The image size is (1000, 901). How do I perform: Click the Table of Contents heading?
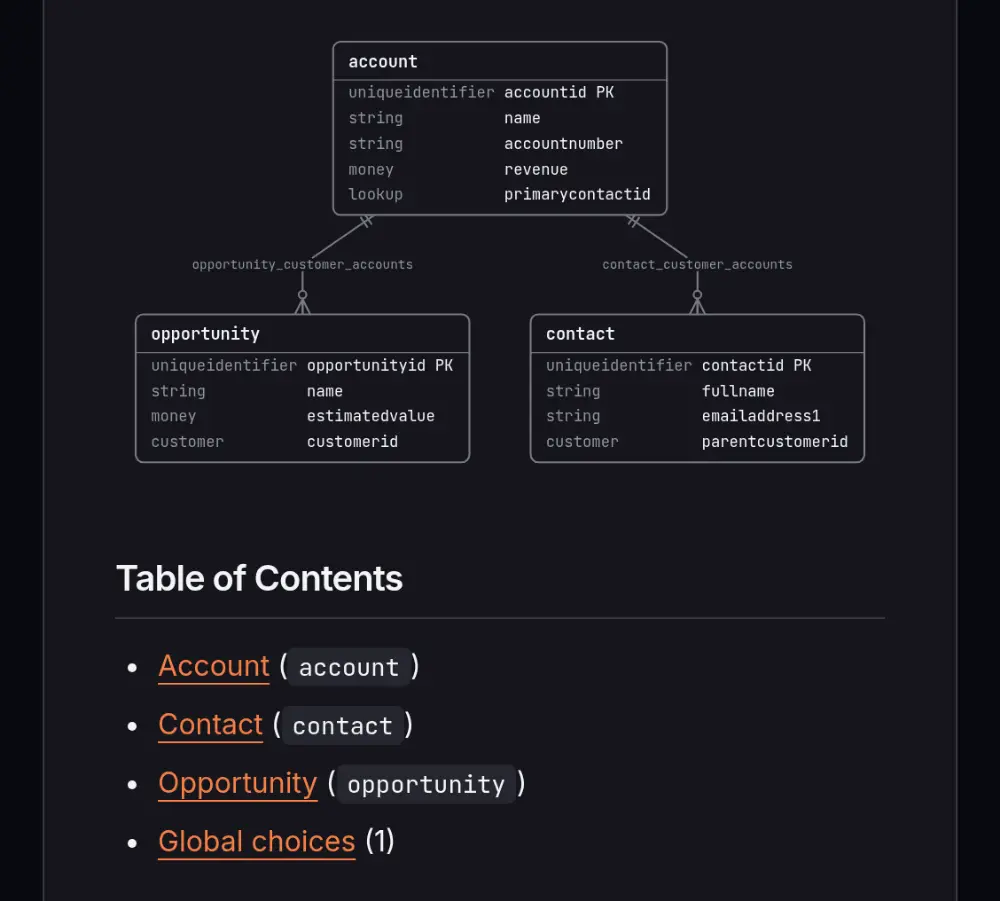(259, 579)
